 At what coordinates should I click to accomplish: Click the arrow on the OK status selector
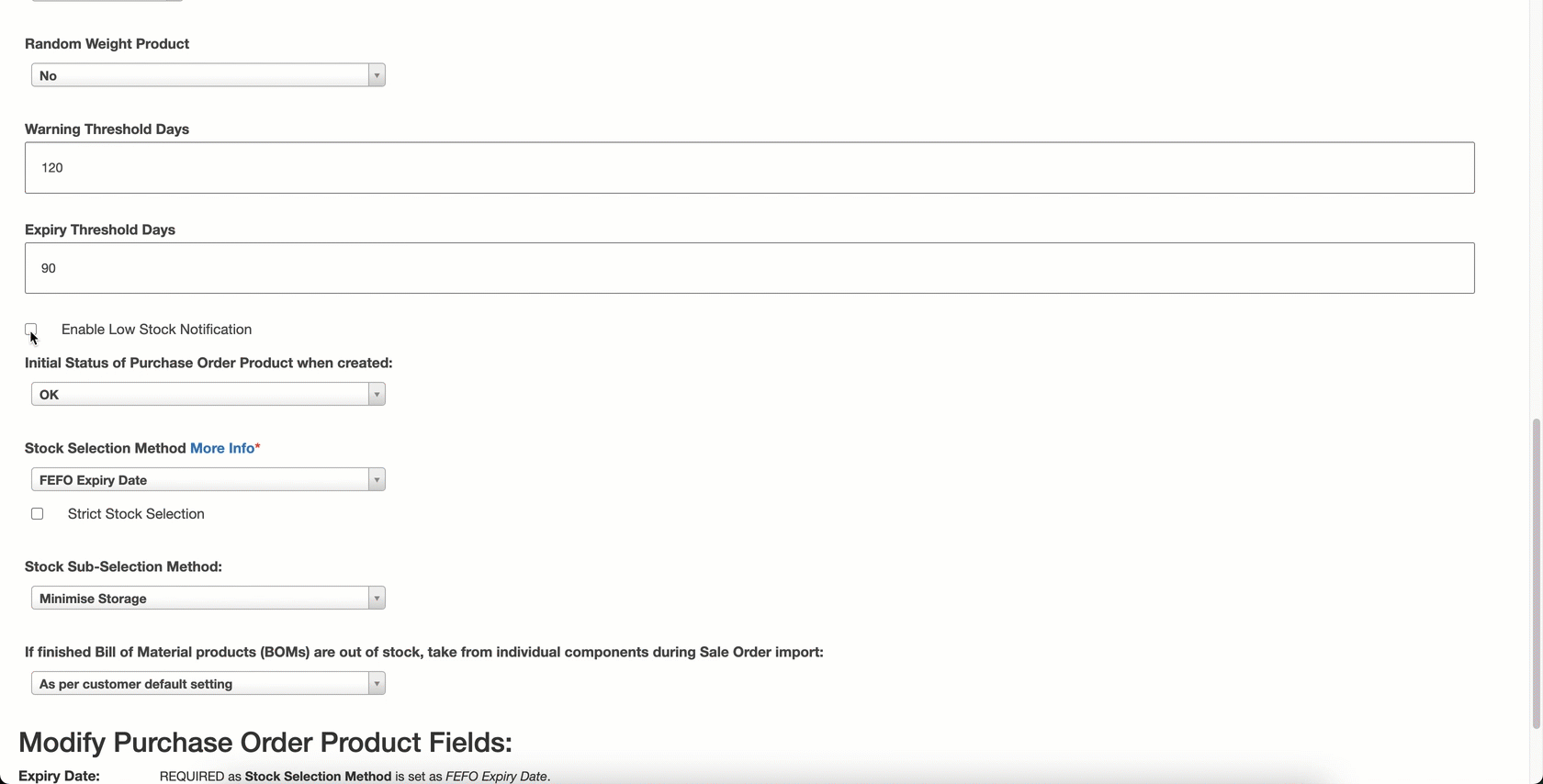point(377,394)
